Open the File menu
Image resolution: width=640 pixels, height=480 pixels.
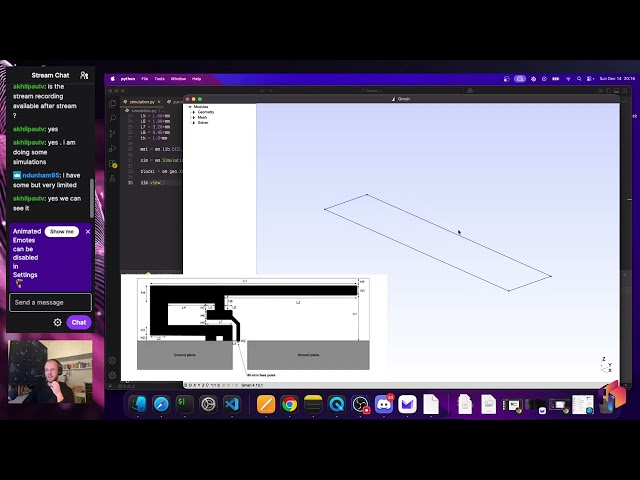(145, 79)
